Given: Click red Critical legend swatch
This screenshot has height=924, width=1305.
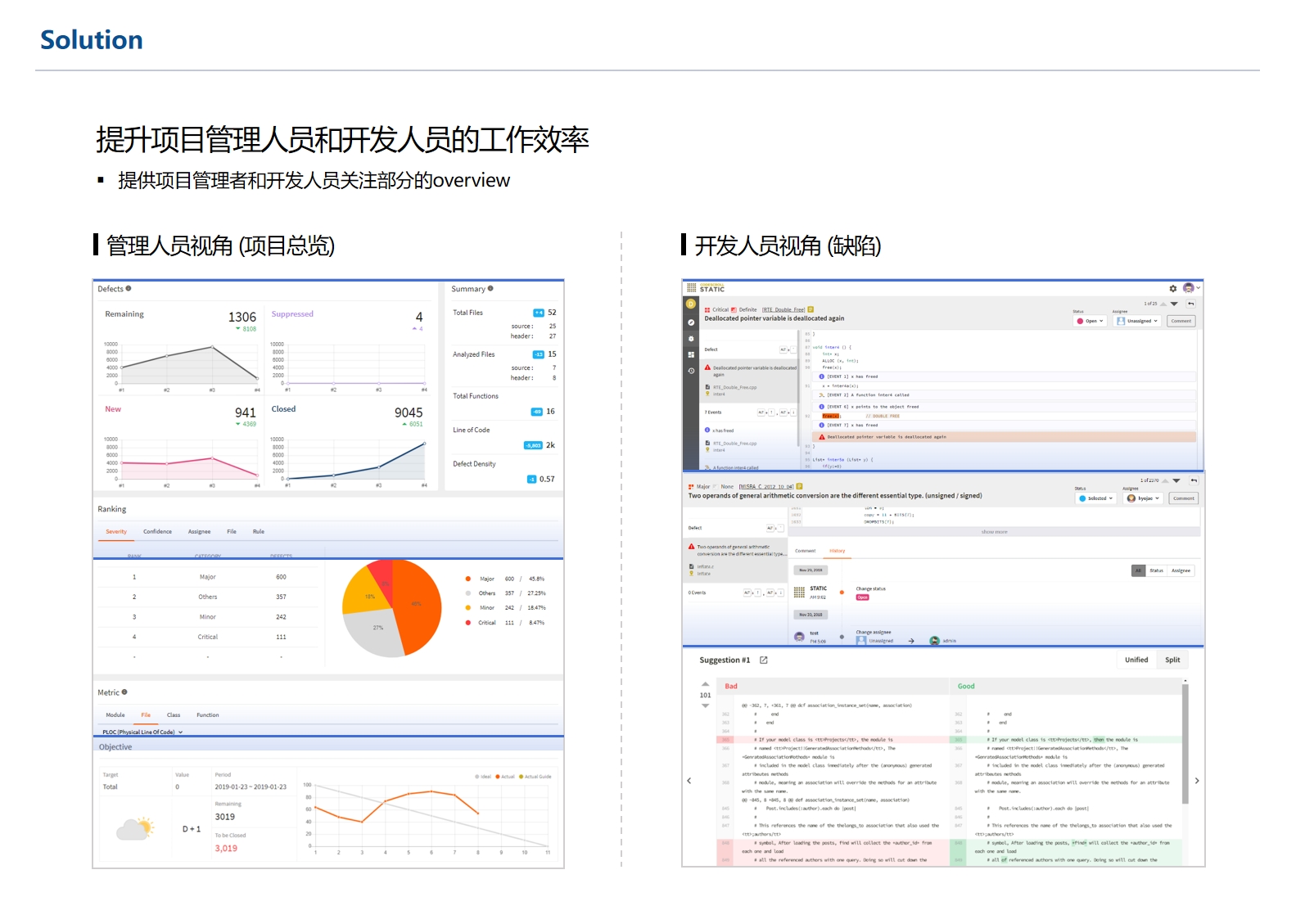Looking at the screenshot, I should (x=468, y=622).
